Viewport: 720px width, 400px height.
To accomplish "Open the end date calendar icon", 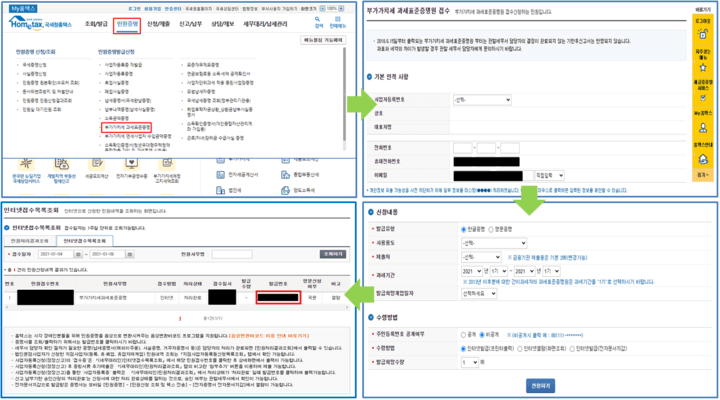I will coord(130,254).
